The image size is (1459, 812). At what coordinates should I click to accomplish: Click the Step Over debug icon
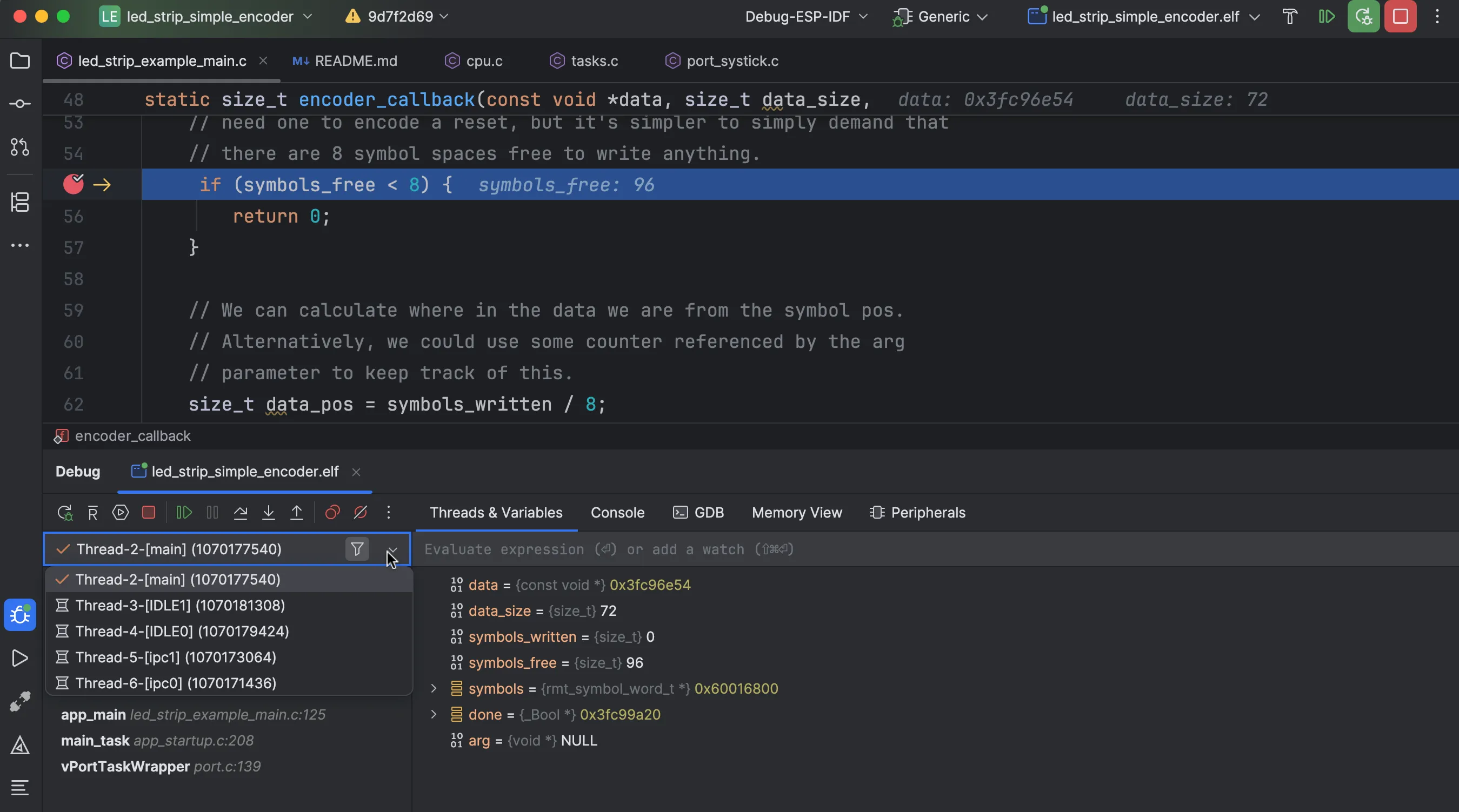coord(240,513)
